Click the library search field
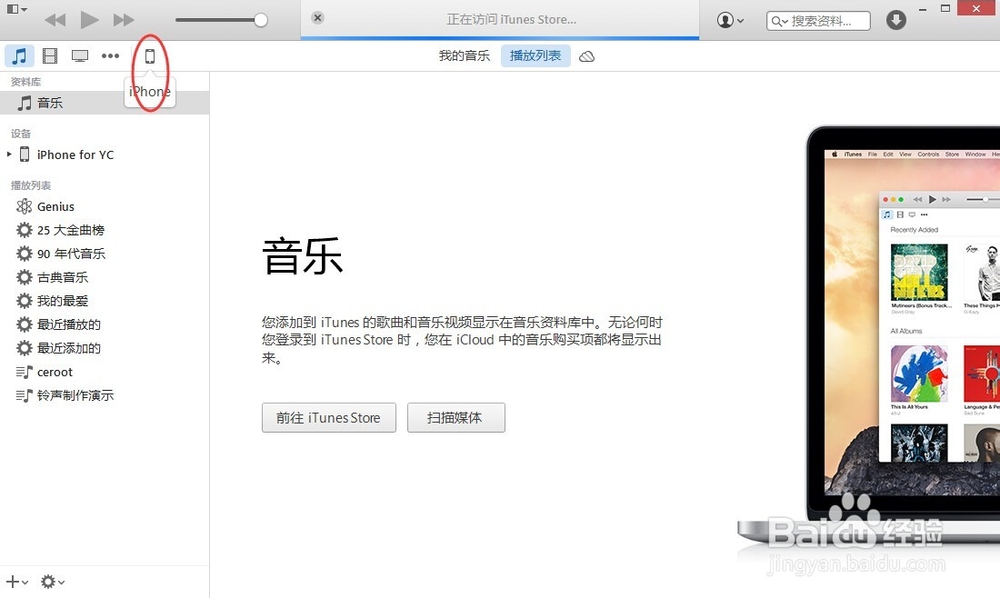Viewport: 1000px width, 598px height. point(818,21)
